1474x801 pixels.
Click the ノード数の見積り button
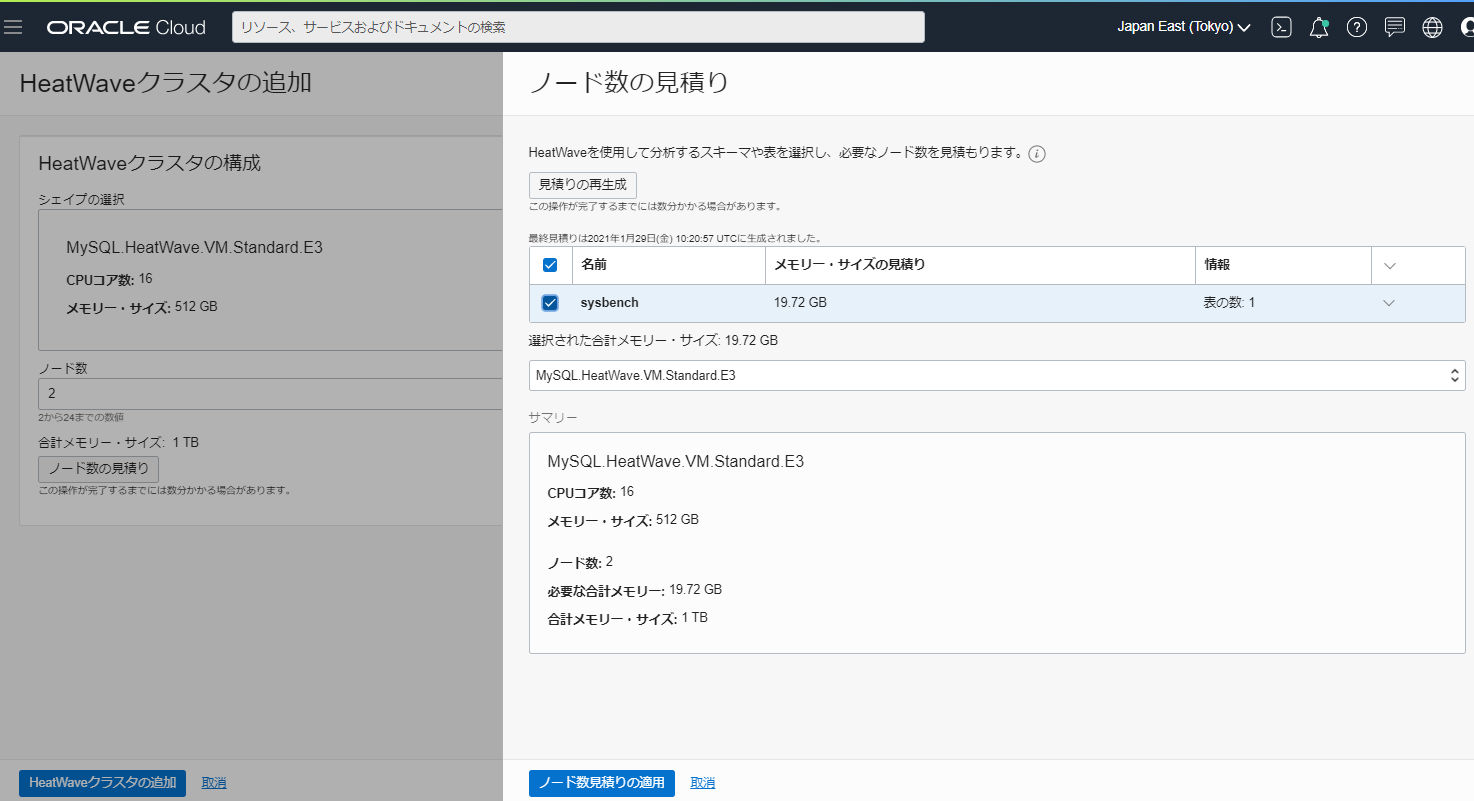pos(98,469)
